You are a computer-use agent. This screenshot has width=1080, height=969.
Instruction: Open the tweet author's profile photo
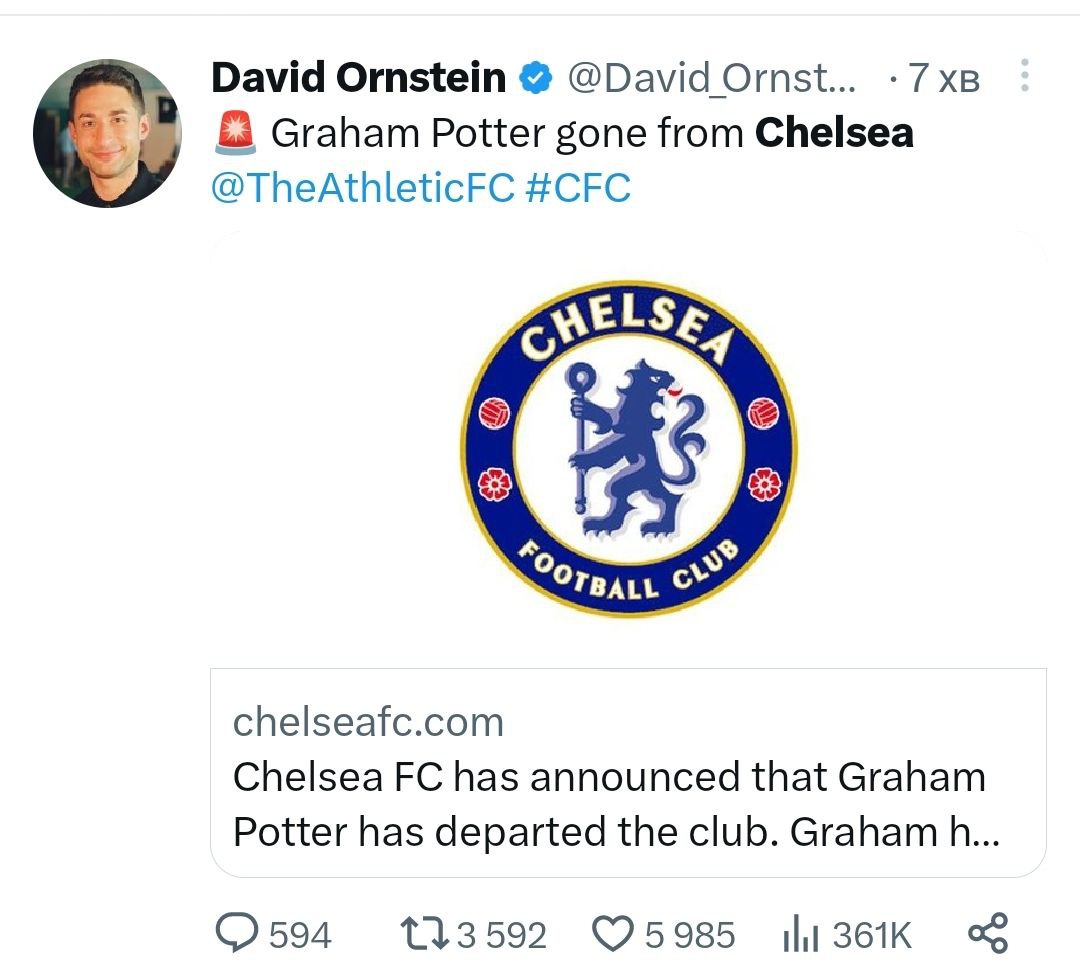coord(107,133)
